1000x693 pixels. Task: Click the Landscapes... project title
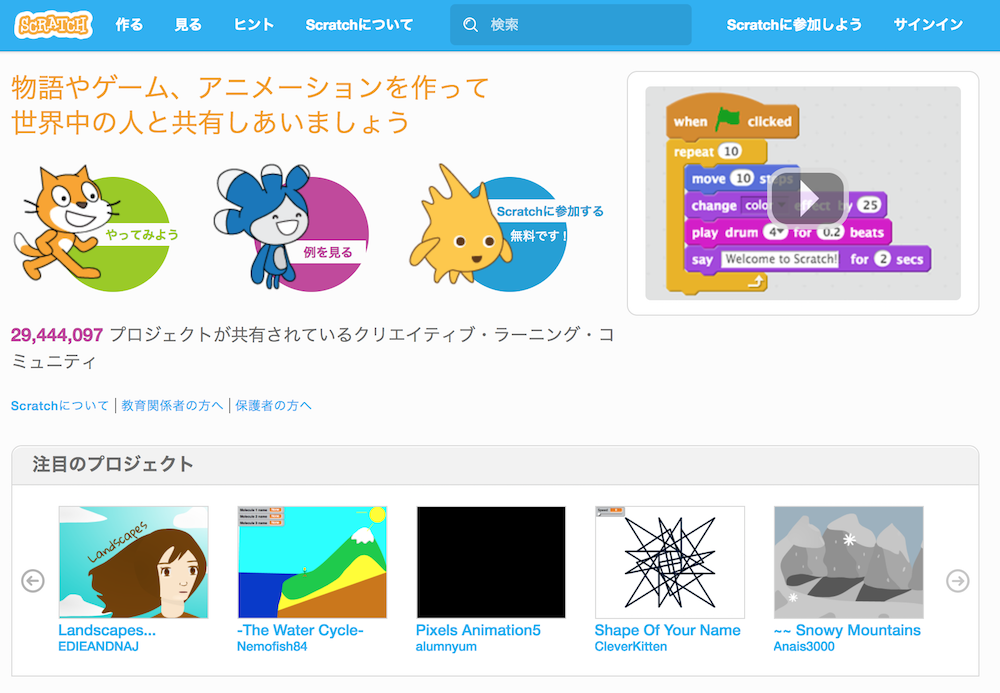click(x=107, y=630)
